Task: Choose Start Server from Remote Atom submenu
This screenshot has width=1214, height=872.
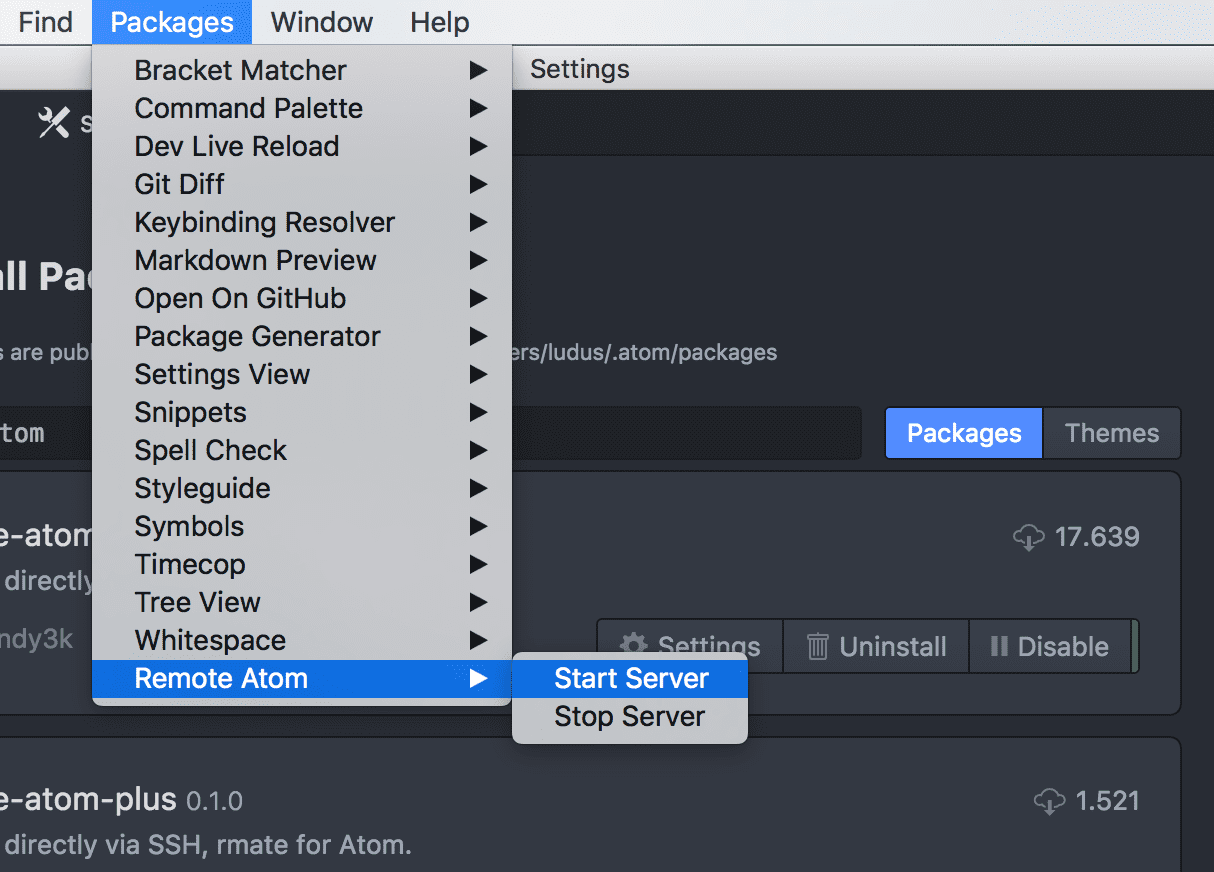Action: coord(630,678)
